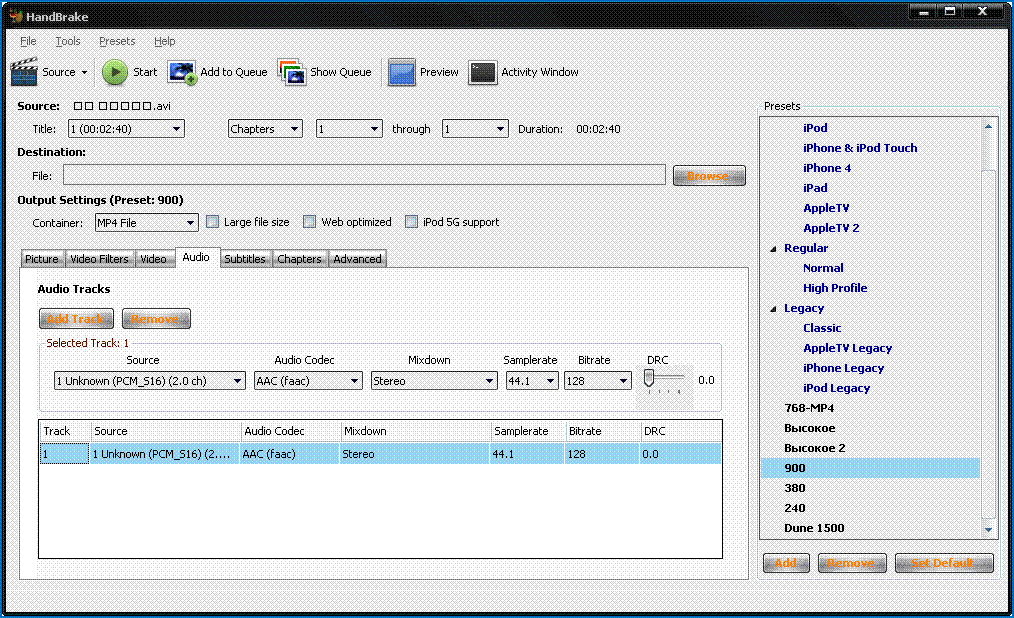Open the audio Source track dropdown

point(149,381)
